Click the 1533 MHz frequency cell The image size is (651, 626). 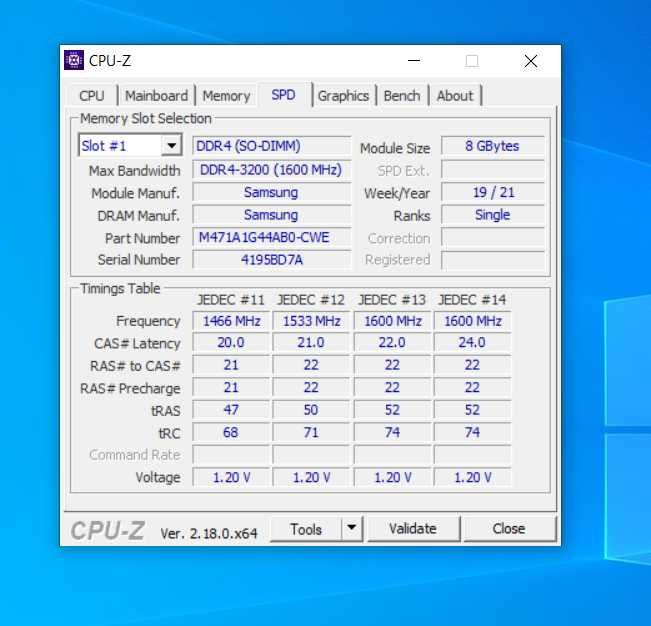pyautogui.click(x=311, y=321)
